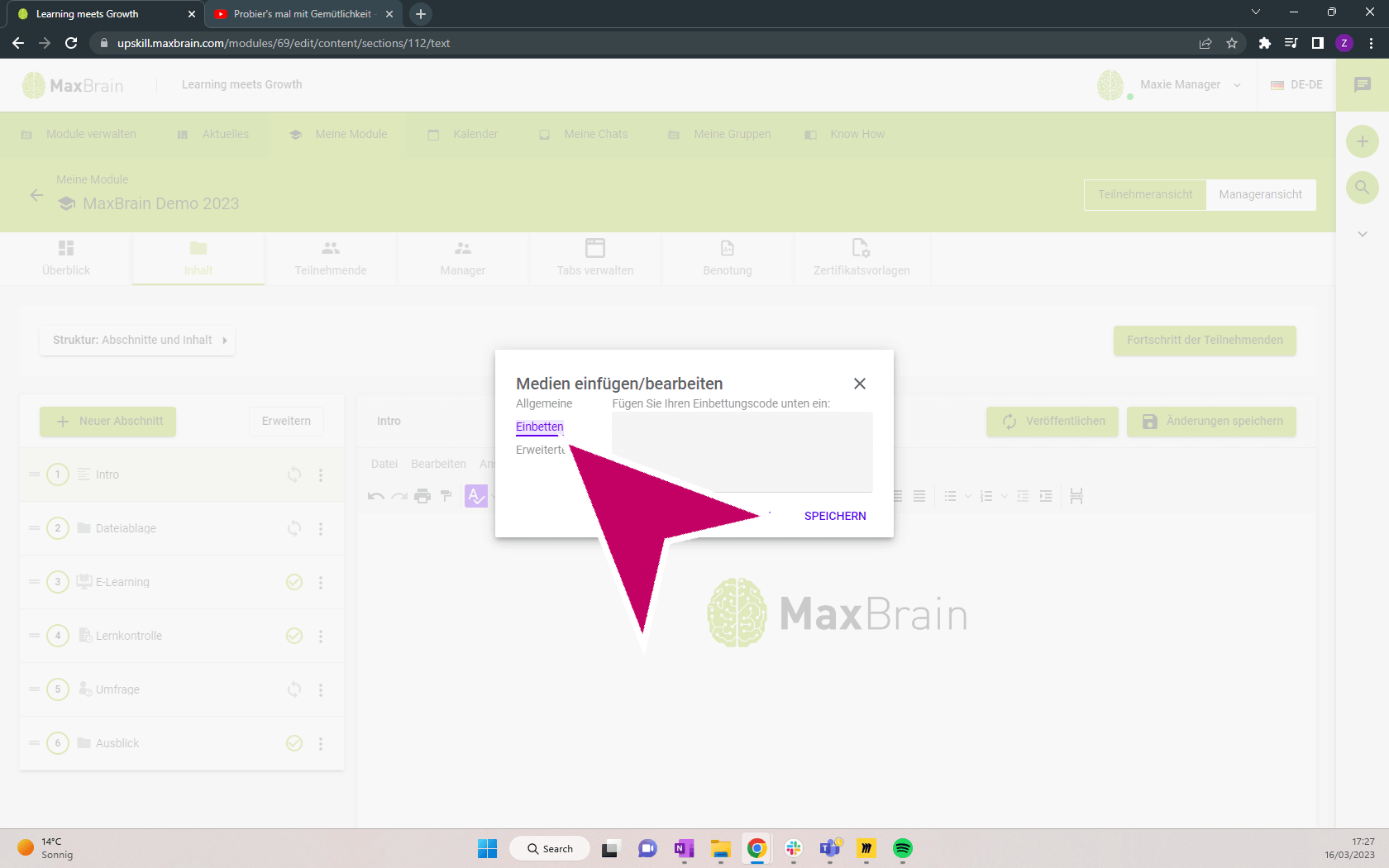
Task: Open the Zertifikatsvorlagen tab
Action: click(862, 259)
